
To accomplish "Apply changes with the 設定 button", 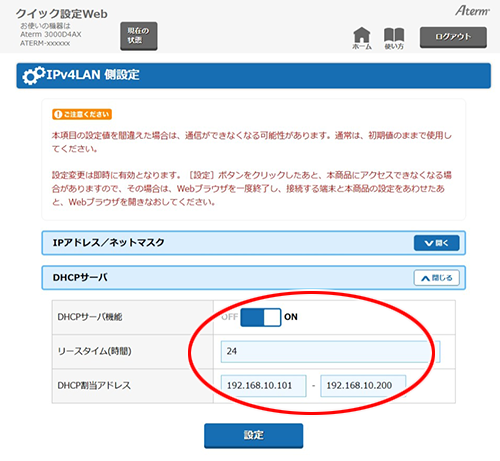I will [254, 435].
